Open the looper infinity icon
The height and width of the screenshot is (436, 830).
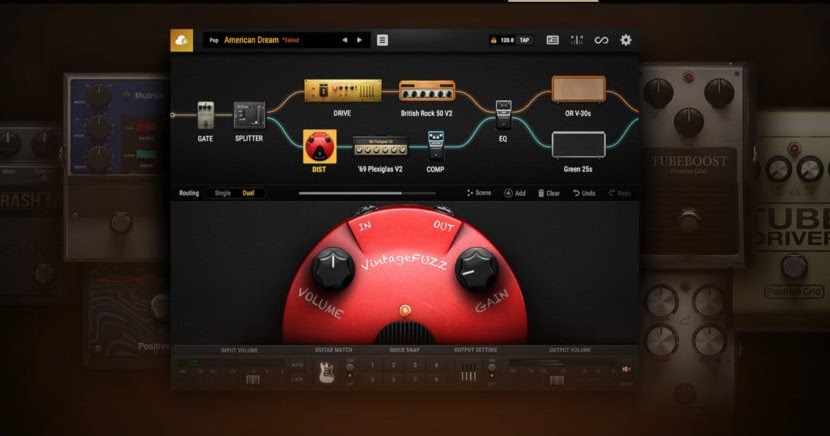pyautogui.click(x=601, y=40)
